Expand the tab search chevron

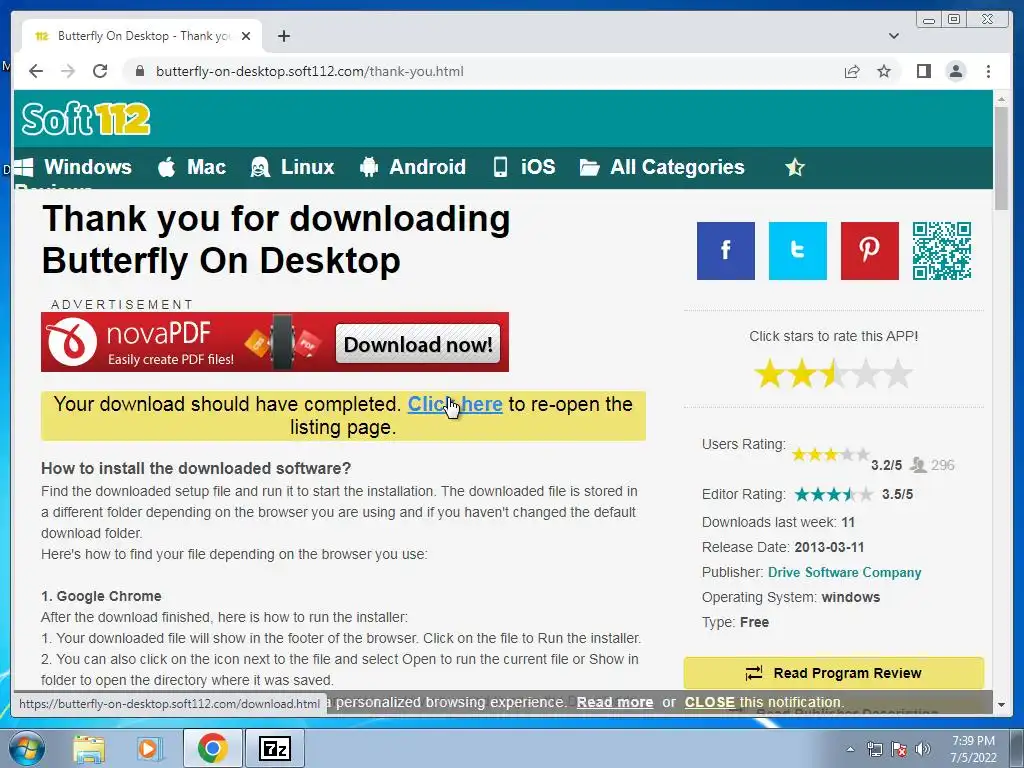pos(893,36)
